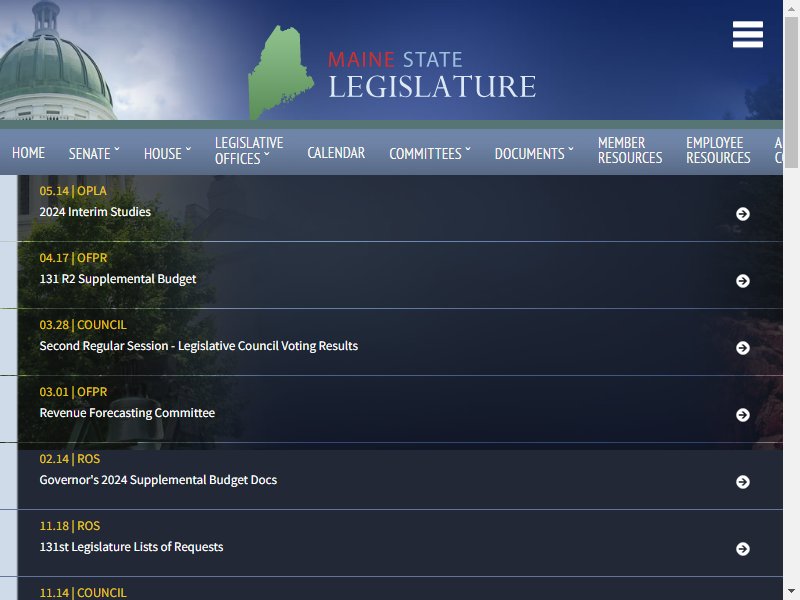800x600 pixels.
Task: Click the scrollbar down arrow
Action: click(792, 593)
